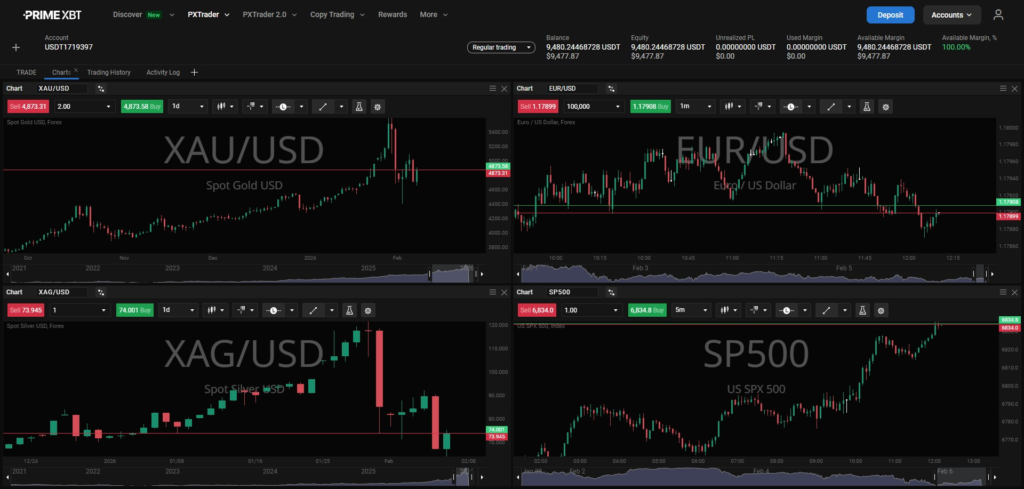Screen dimensions: 1024x489
Task: Click the user profile icon
Action: (998, 14)
